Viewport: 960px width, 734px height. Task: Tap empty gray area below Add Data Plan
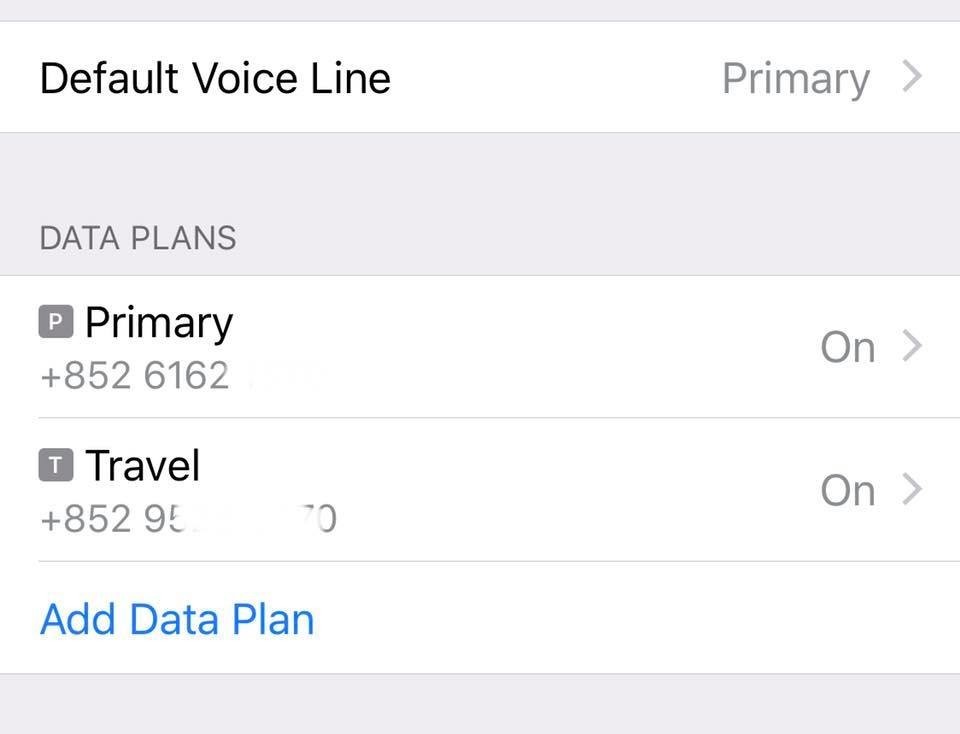click(x=480, y=704)
